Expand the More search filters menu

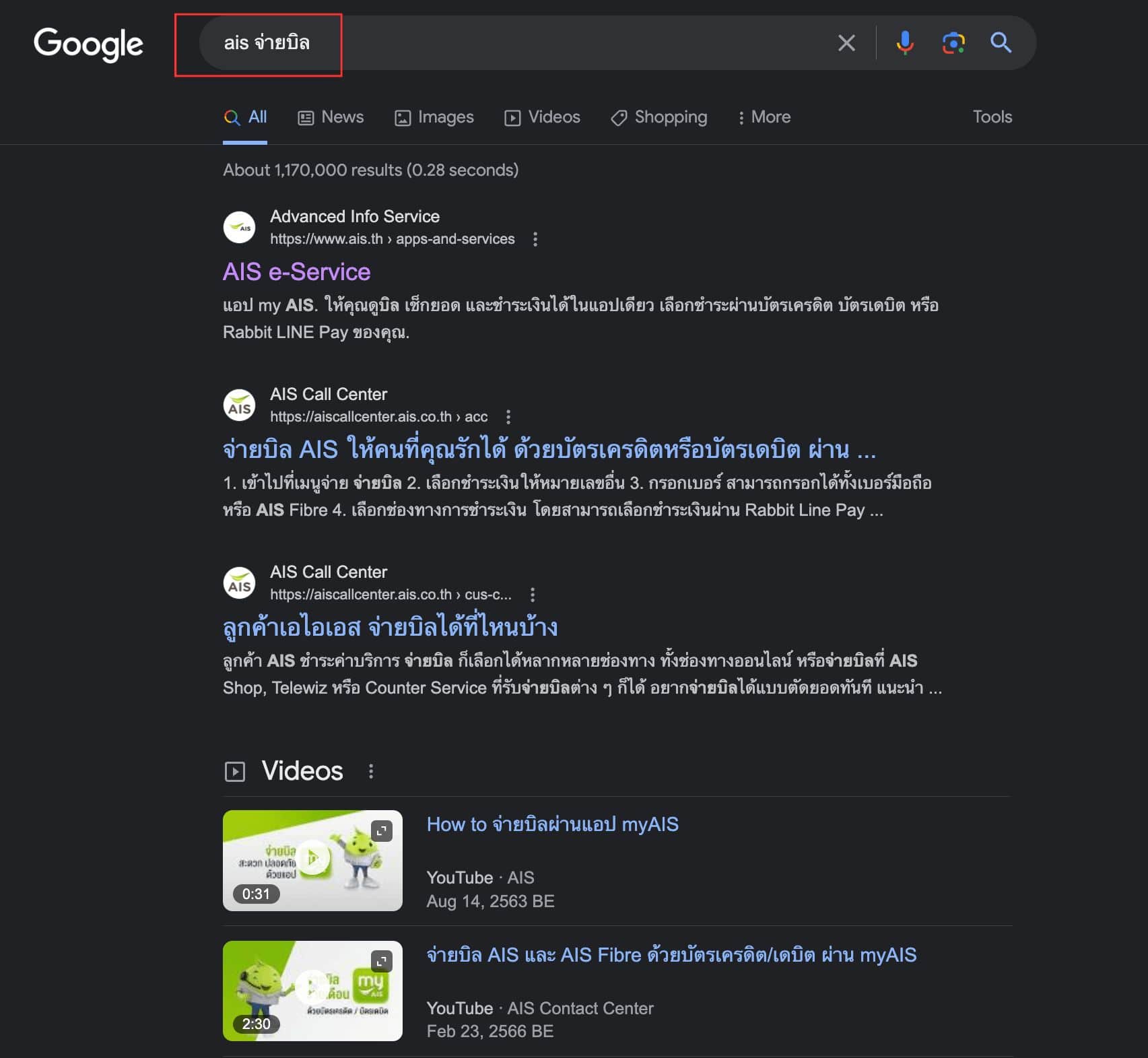764,117
